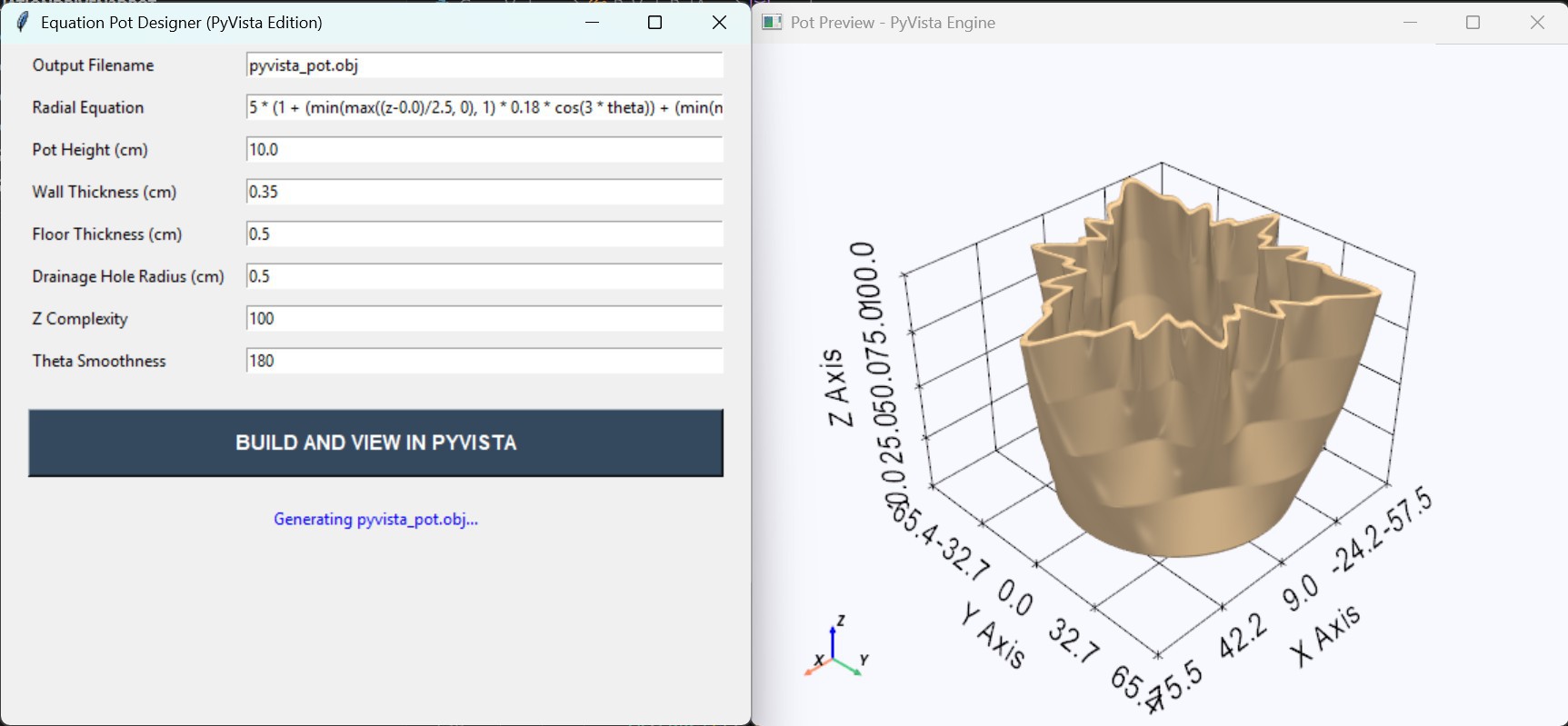Focus the Z Complexity input box
The image size is (1568, 726).
pyautogui.click(x=484, y=319)
